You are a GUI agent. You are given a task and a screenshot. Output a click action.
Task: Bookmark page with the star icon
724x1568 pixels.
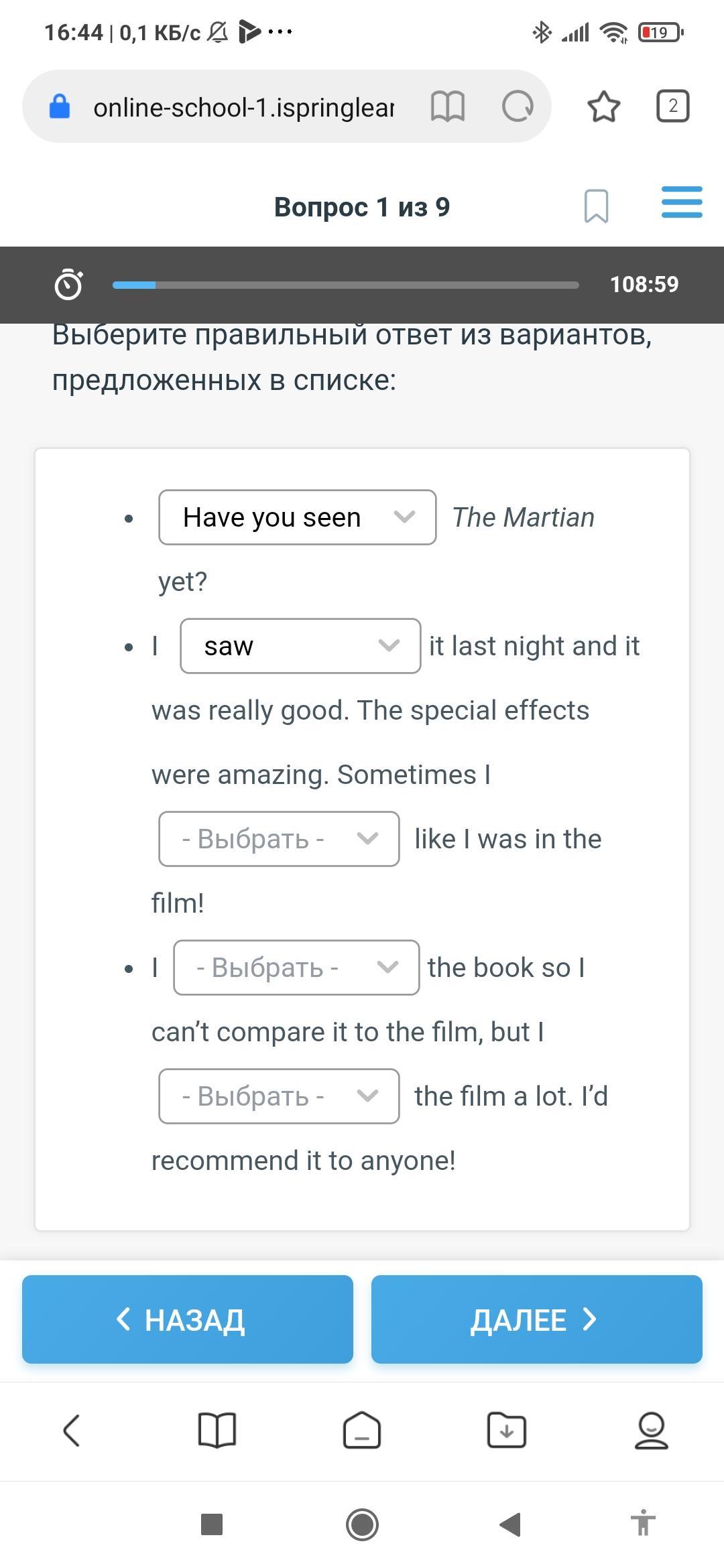point(603,107)
